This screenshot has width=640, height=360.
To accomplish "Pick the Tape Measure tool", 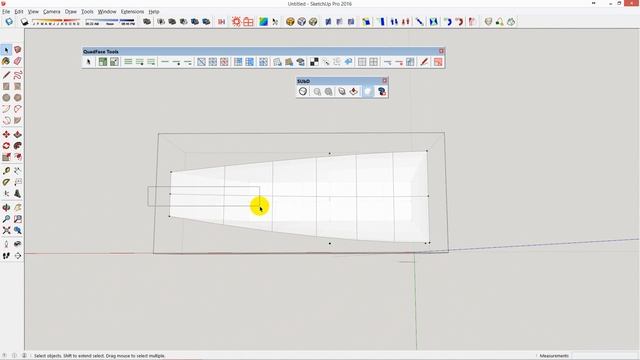I will (x=6, y=171).
